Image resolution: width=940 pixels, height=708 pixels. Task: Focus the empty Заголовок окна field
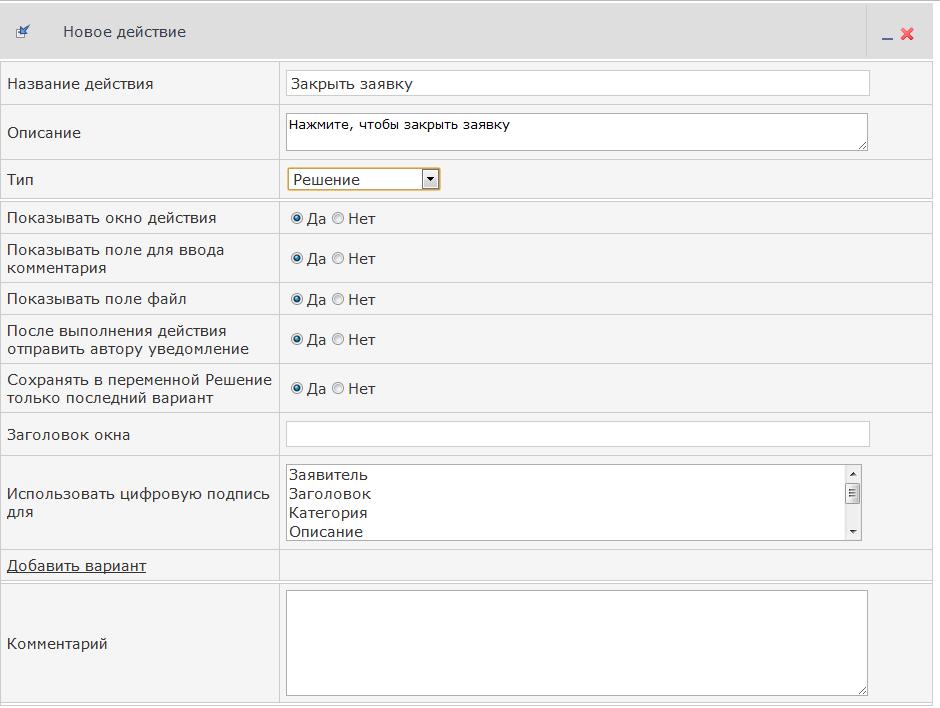tap(577, 434)
